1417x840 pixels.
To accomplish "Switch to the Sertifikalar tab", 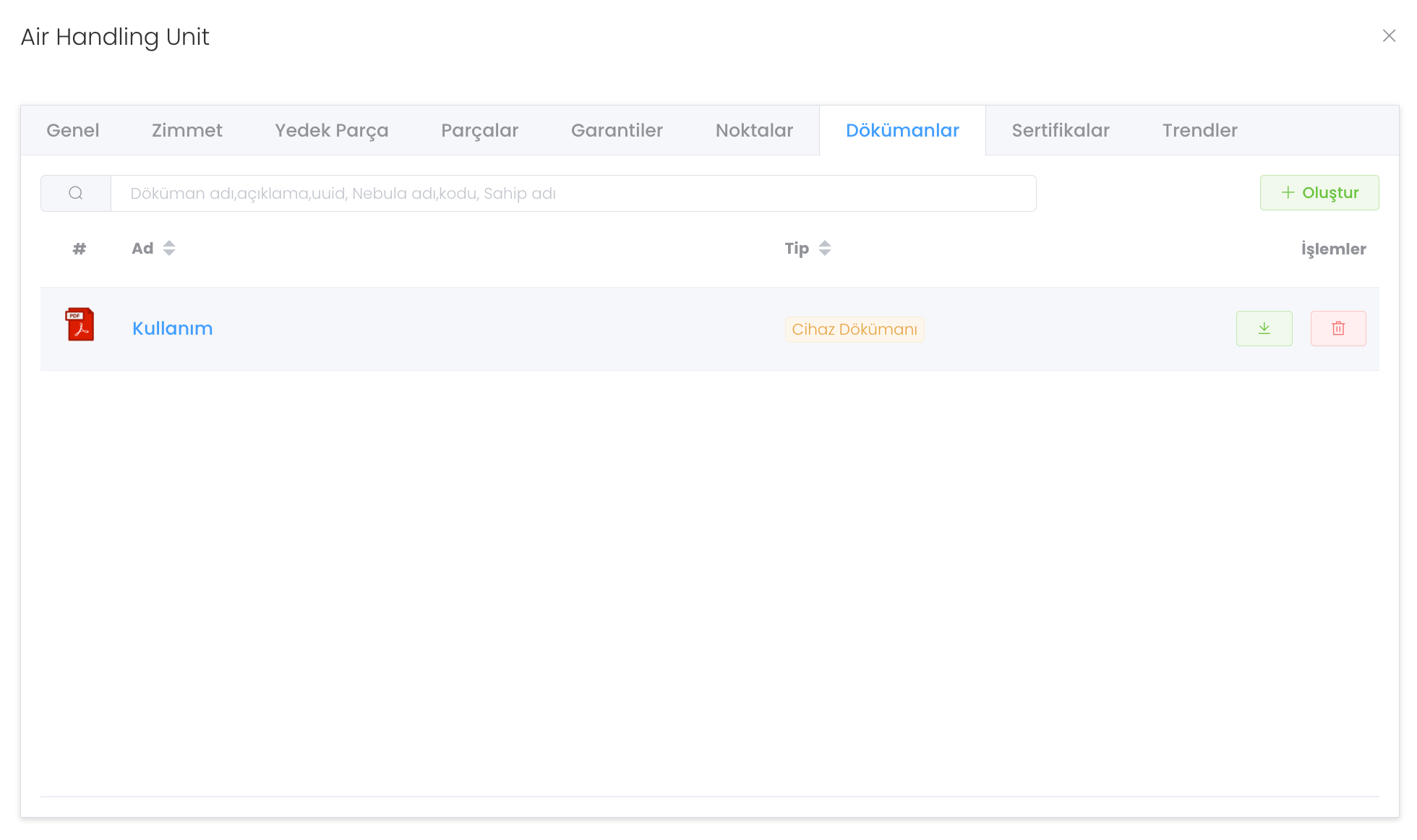I will click(1061, 131).
